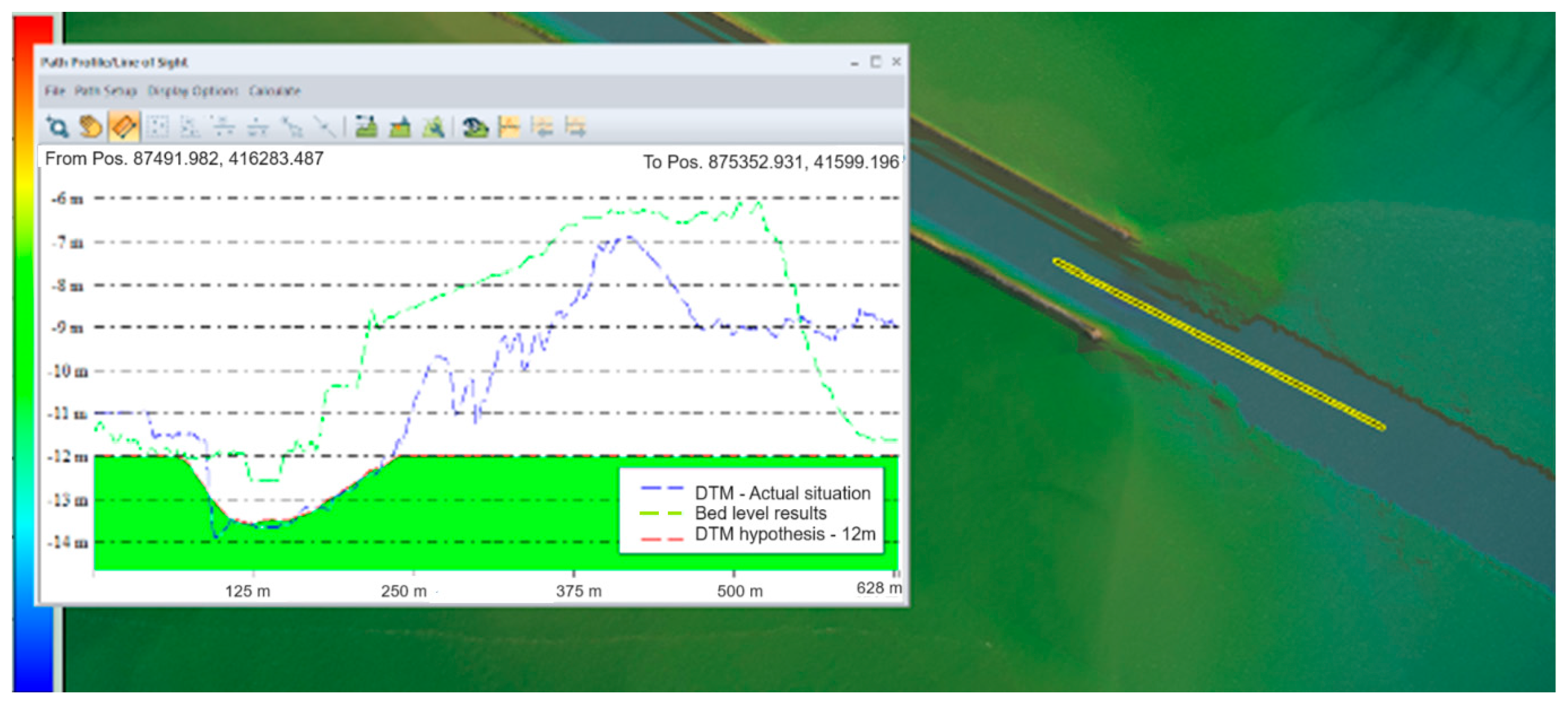This screenshot has width=1568, height=708.
Task: Toggle the highlighted Measure ruler tool
Action: pyautogui.click(x=124, y=127)
